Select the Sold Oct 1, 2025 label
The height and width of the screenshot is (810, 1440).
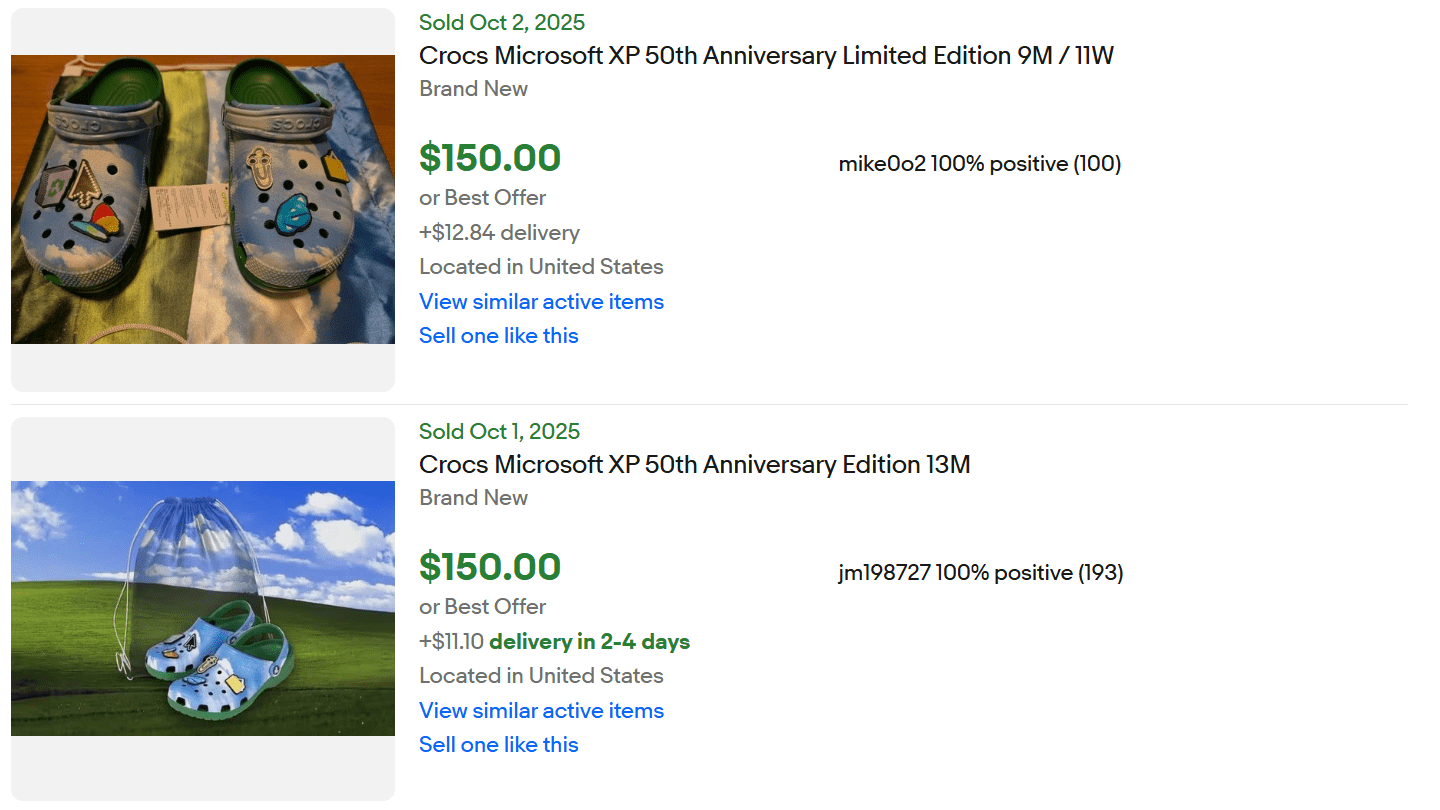[499, 432]
